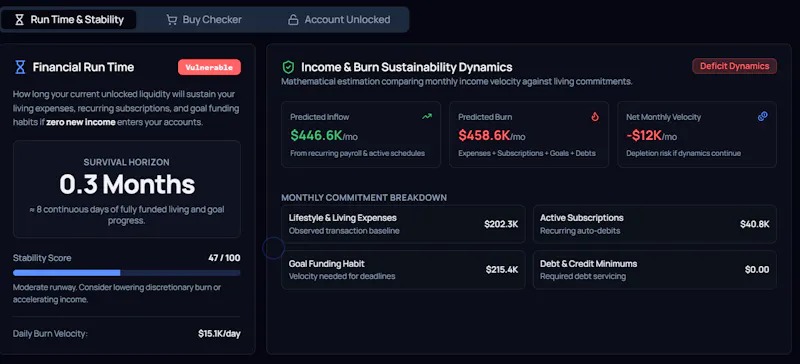Click the Daily Burn Velocity value
This screenshot has width=800, height=364.
pos(219,334)
